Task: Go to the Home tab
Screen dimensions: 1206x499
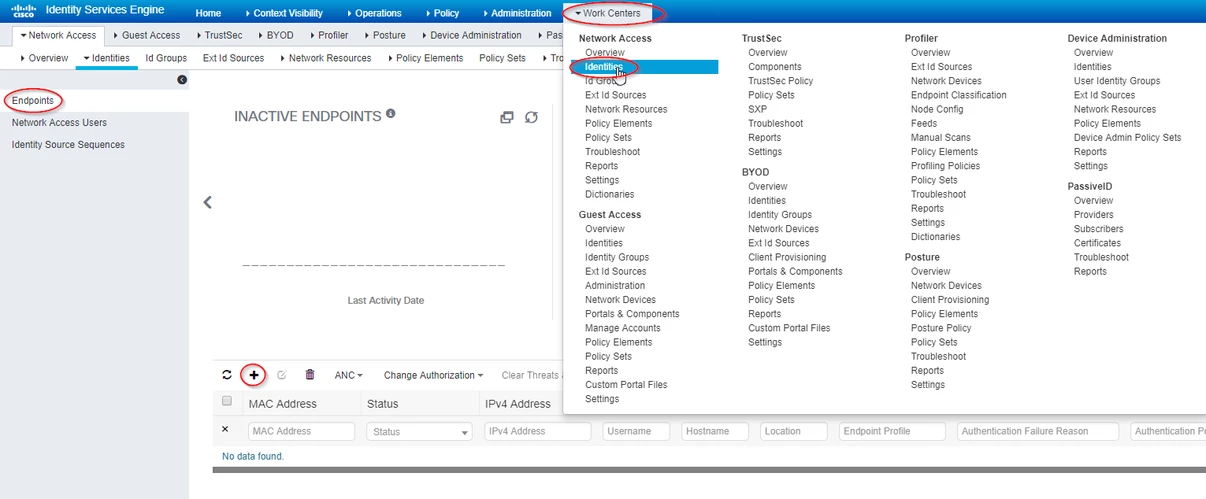Action: 208,13
